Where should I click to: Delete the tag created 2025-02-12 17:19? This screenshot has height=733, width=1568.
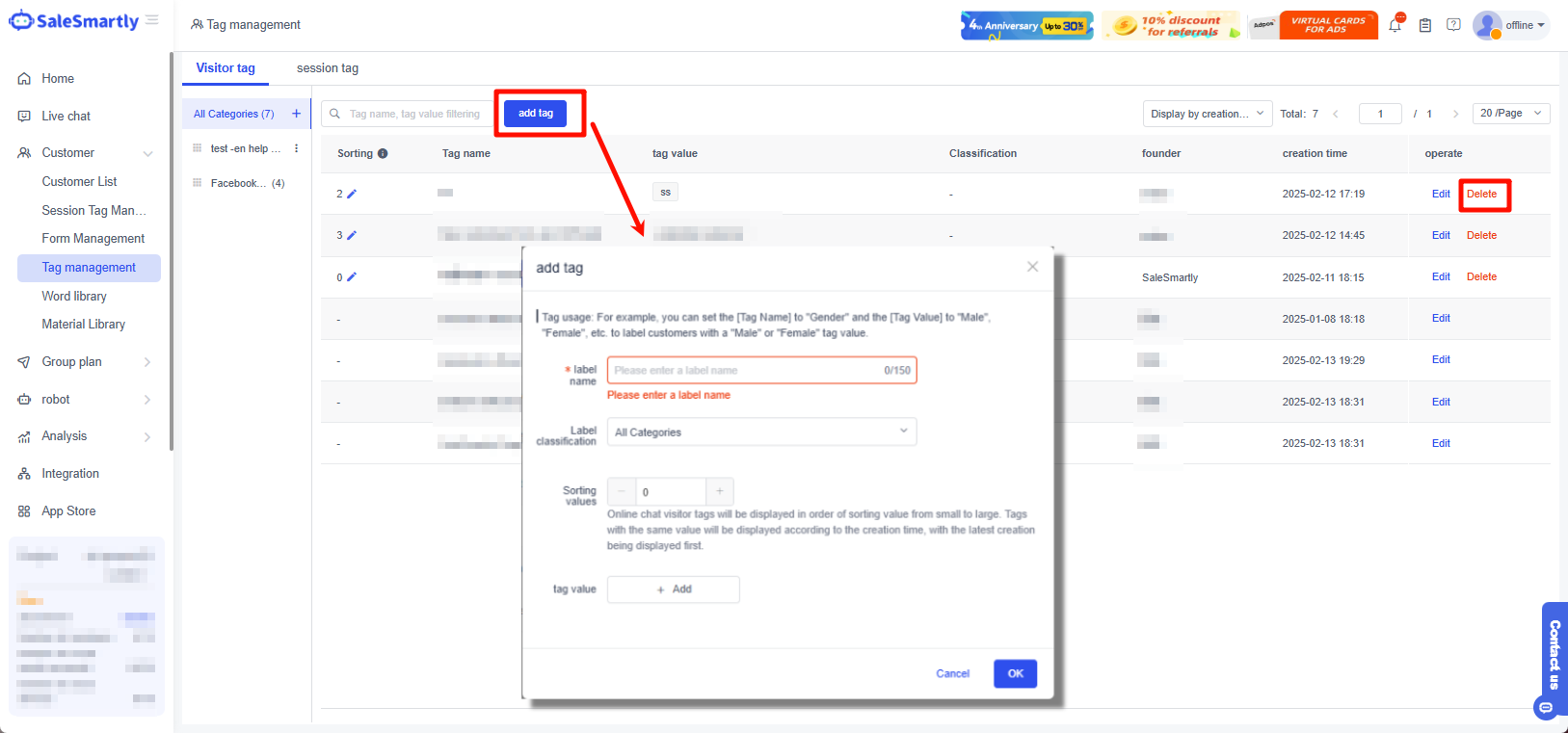pos(1481,194)
